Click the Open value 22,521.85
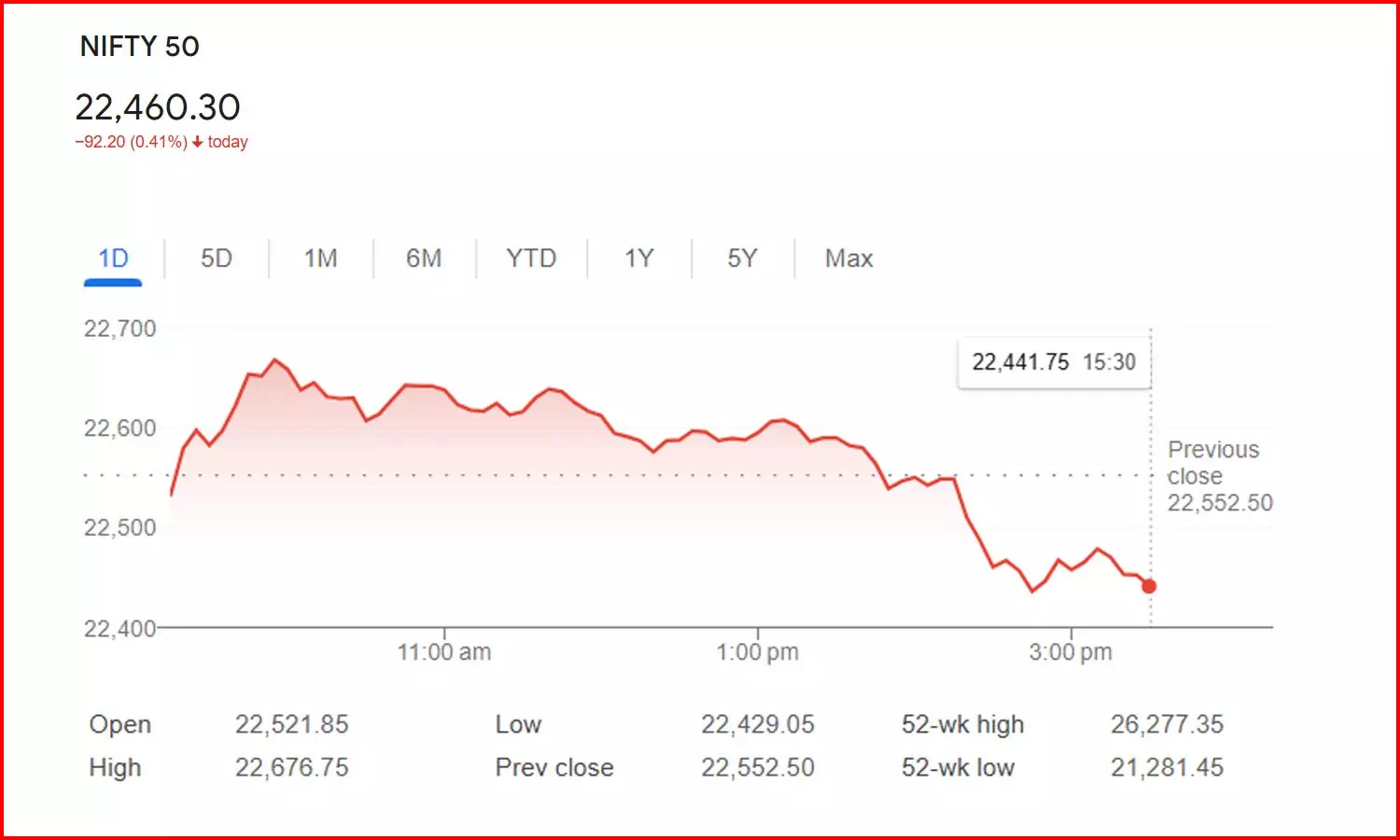The width and height of the screenshot is (1400, 840). pos(291,724)
